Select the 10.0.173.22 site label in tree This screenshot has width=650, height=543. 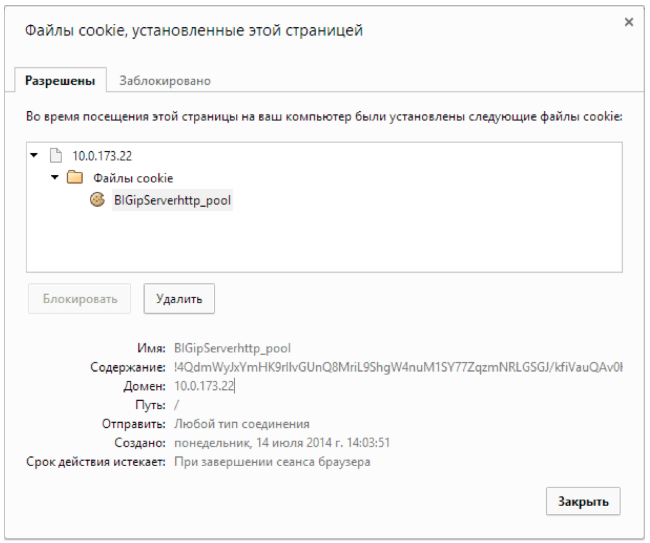click(101, 156)
